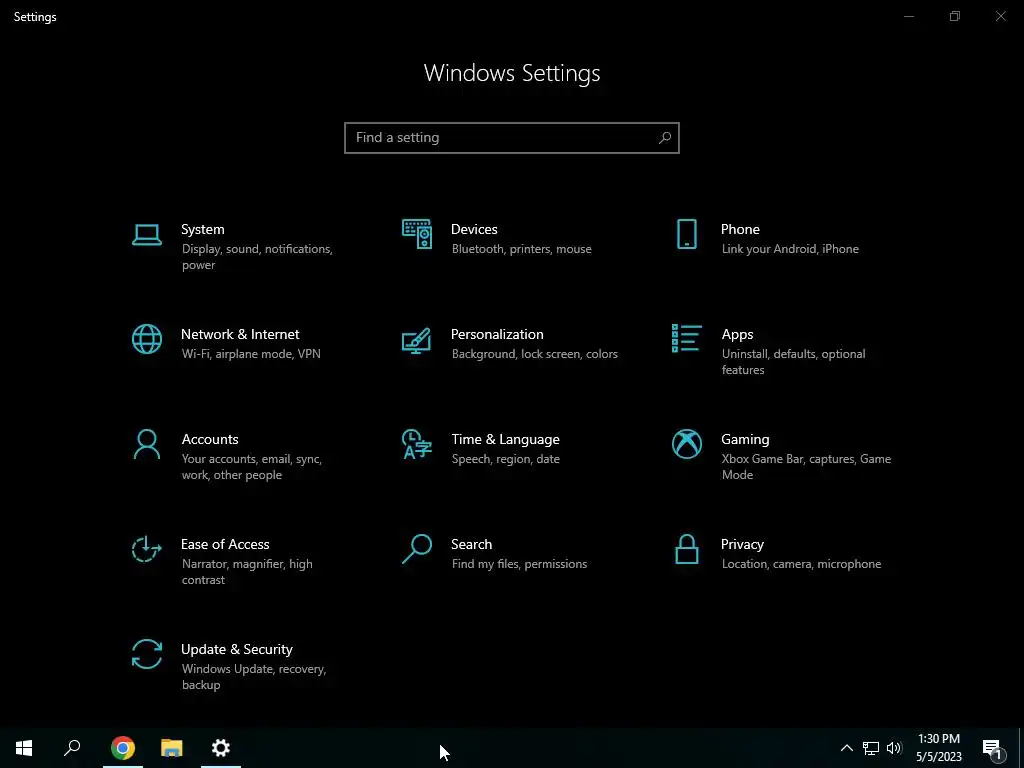Viewport: 1024px width, 768px height.
Task: Open the Gaming Xbox icon
Action: pos(686,444)
